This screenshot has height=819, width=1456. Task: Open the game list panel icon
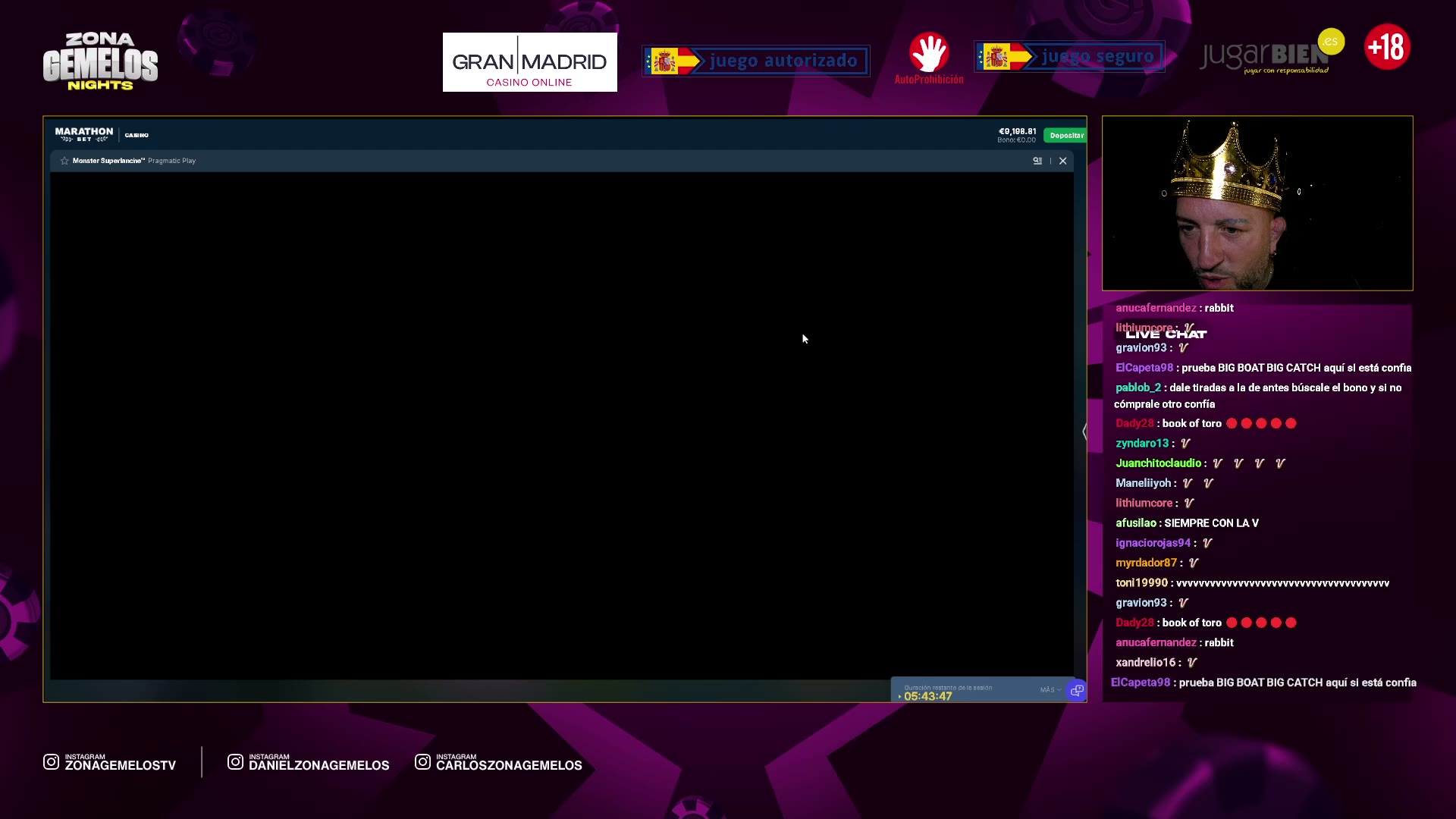point(1037,161)
